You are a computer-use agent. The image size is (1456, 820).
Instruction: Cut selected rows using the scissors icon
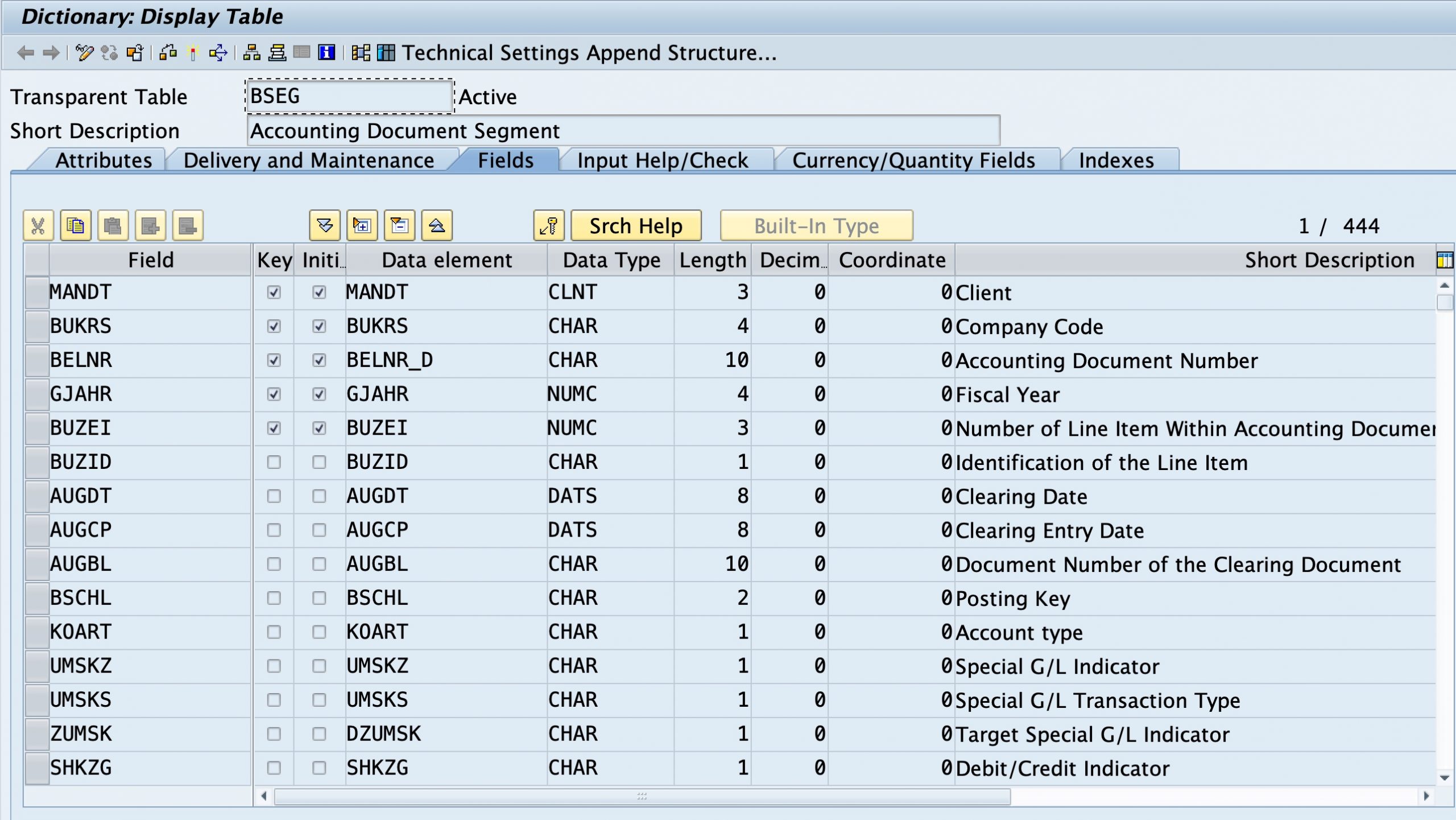pyautogui.click(x=38, y=225)
